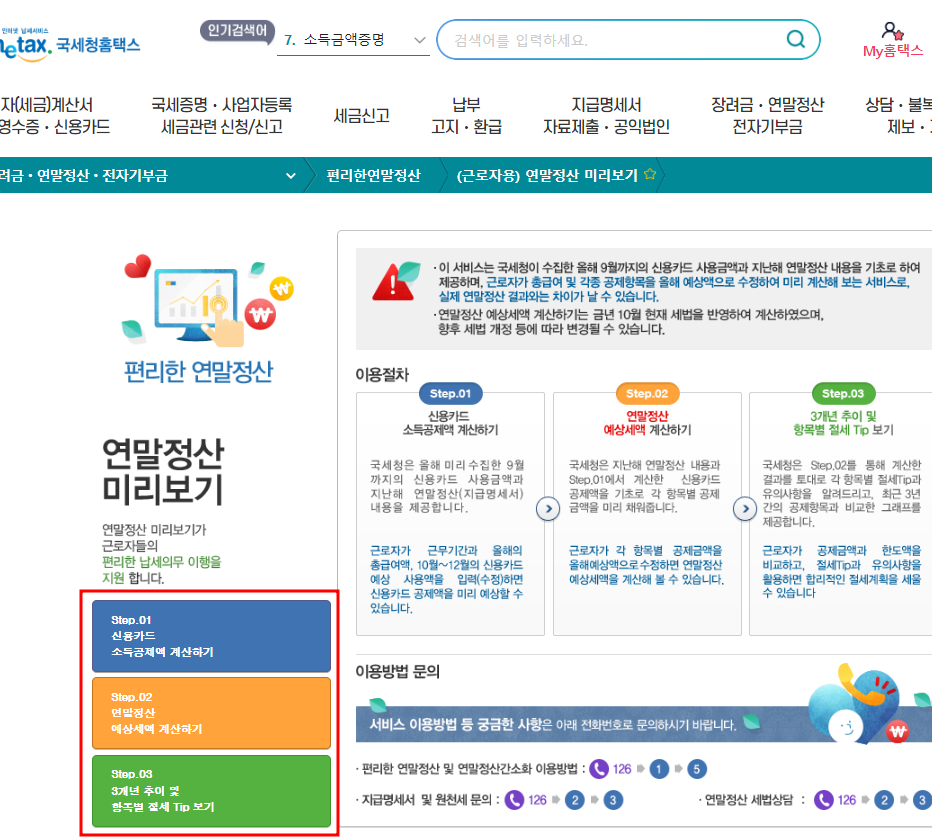Click the favorite star beside 연말정산 미리보기 breadcrumb
This screenshot has width=932, height=840.
[x=649, y=172]
